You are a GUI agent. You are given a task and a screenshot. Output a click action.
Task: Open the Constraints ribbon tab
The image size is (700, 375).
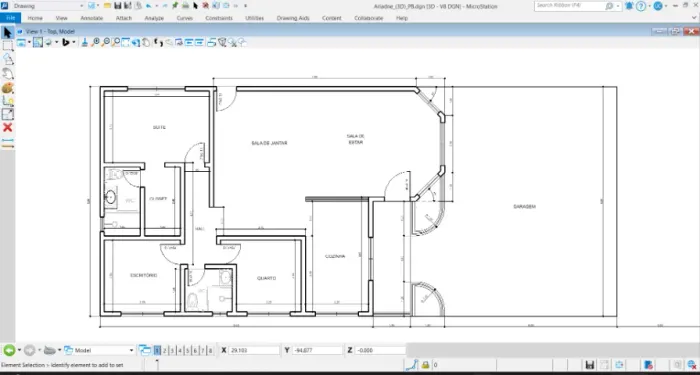tap(219, 18)
